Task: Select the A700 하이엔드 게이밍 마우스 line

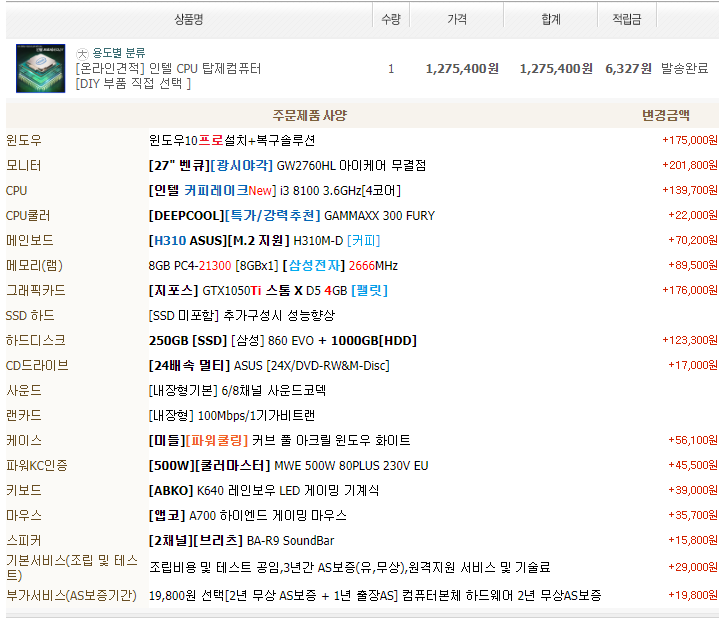Action: click(x=248, y=515)
